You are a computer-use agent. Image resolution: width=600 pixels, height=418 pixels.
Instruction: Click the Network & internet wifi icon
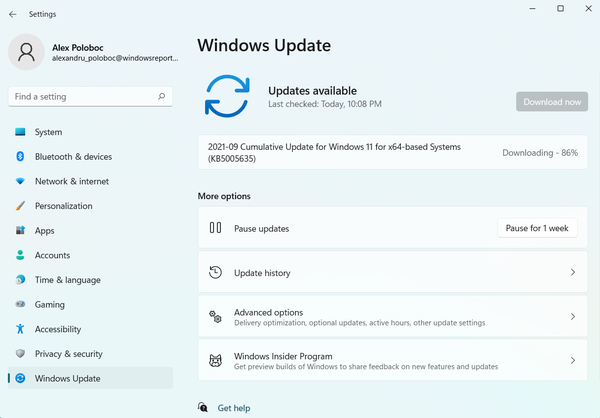tap(20, 182)
